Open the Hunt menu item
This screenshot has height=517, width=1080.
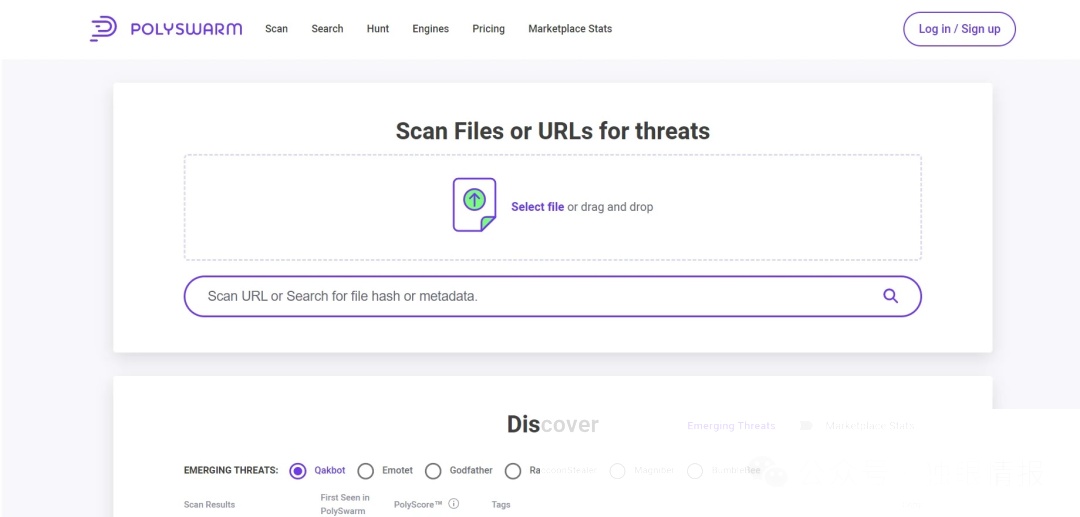pos(377,29)
